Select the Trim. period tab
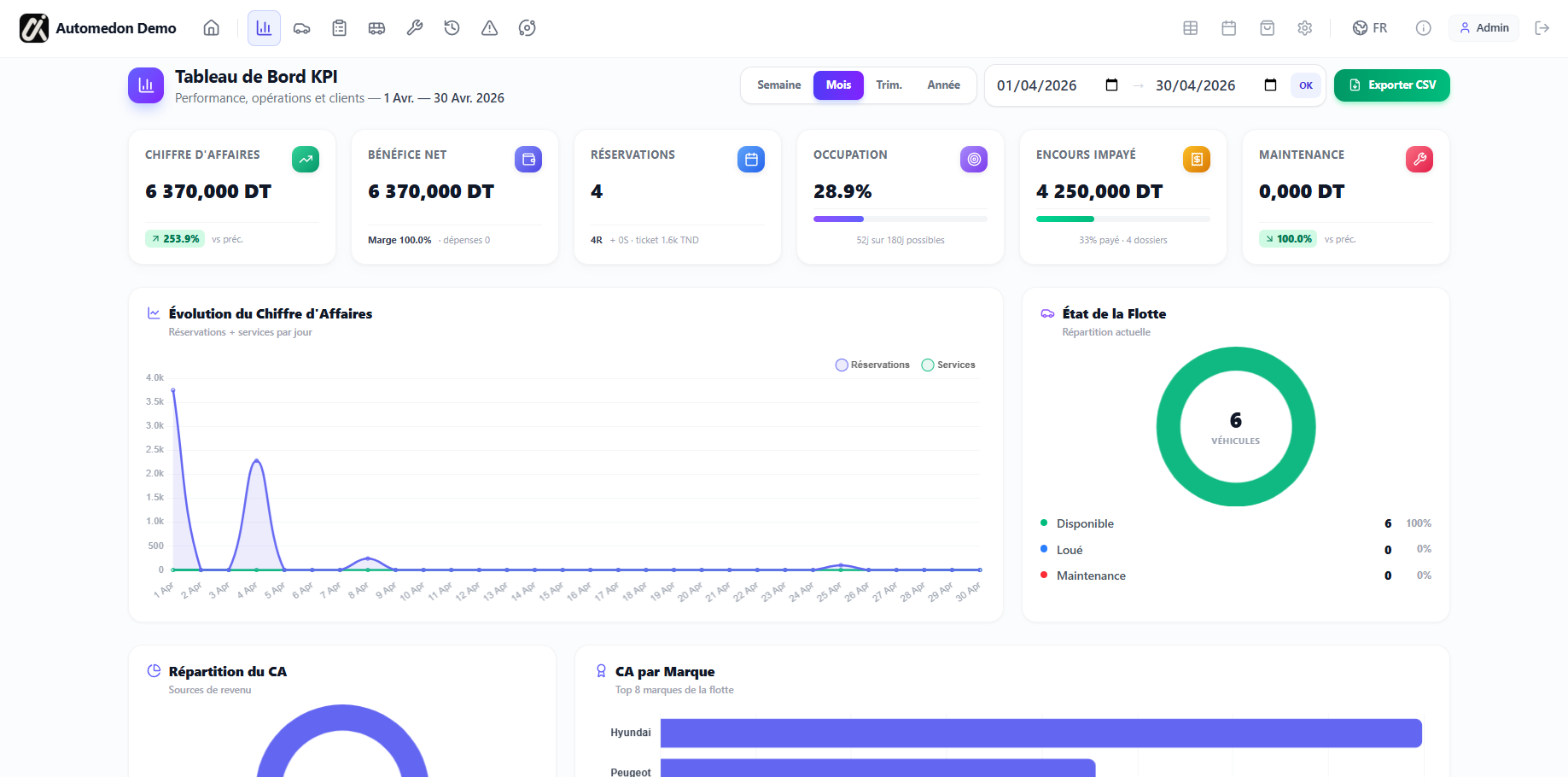The image size is (1568, 777). 889,85
